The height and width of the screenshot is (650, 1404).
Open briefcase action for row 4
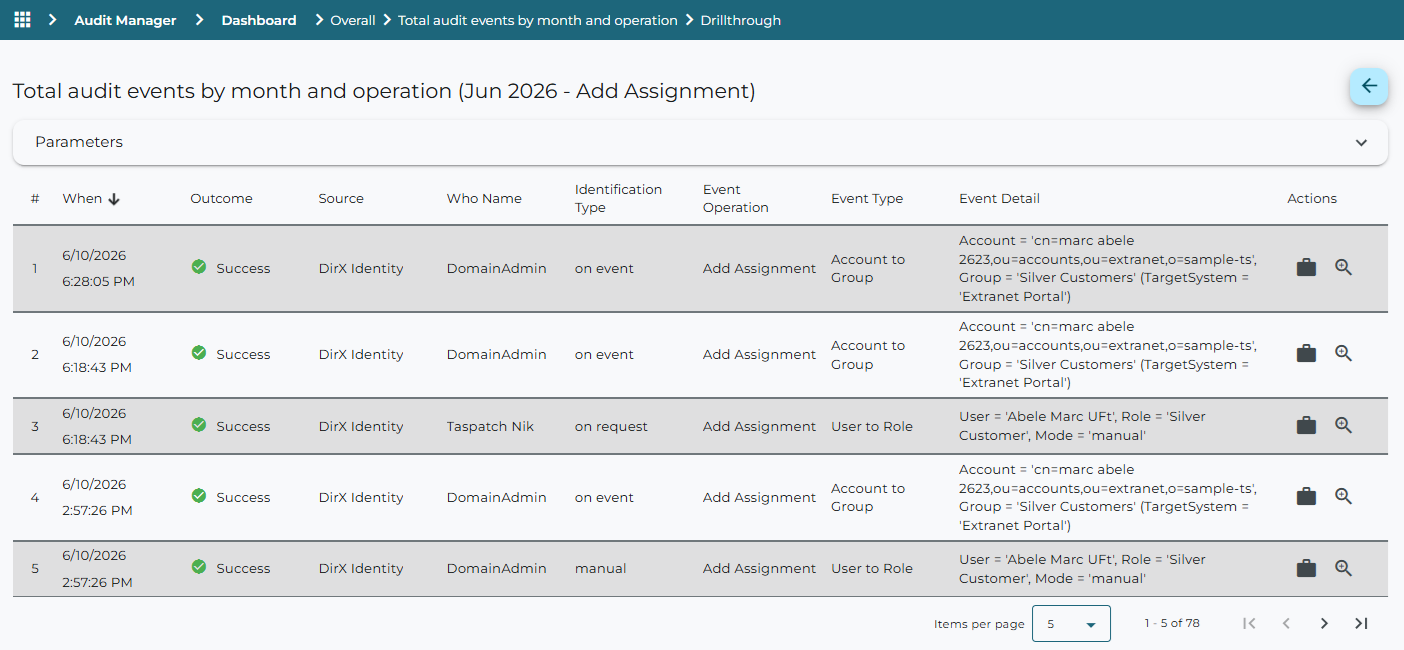pyautogui.click(x=1306, y=497)
